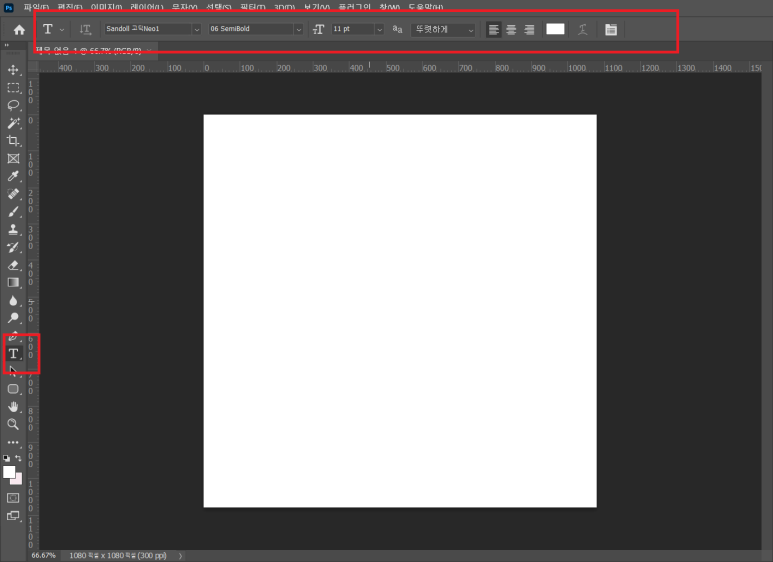
Task: Open the text color swatch
Action: tap(555, 29)
